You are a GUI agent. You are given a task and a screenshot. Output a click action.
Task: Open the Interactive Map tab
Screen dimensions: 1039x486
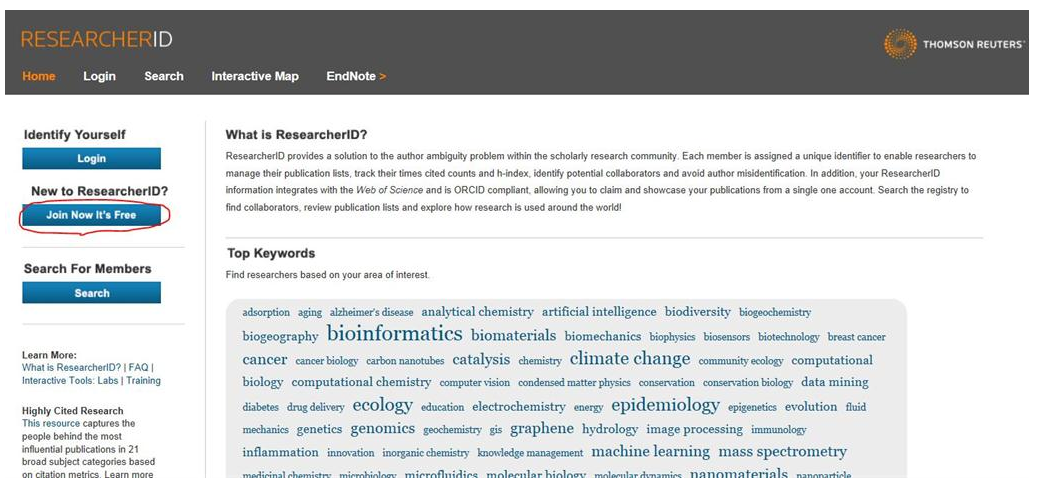[x=255, y=76]
